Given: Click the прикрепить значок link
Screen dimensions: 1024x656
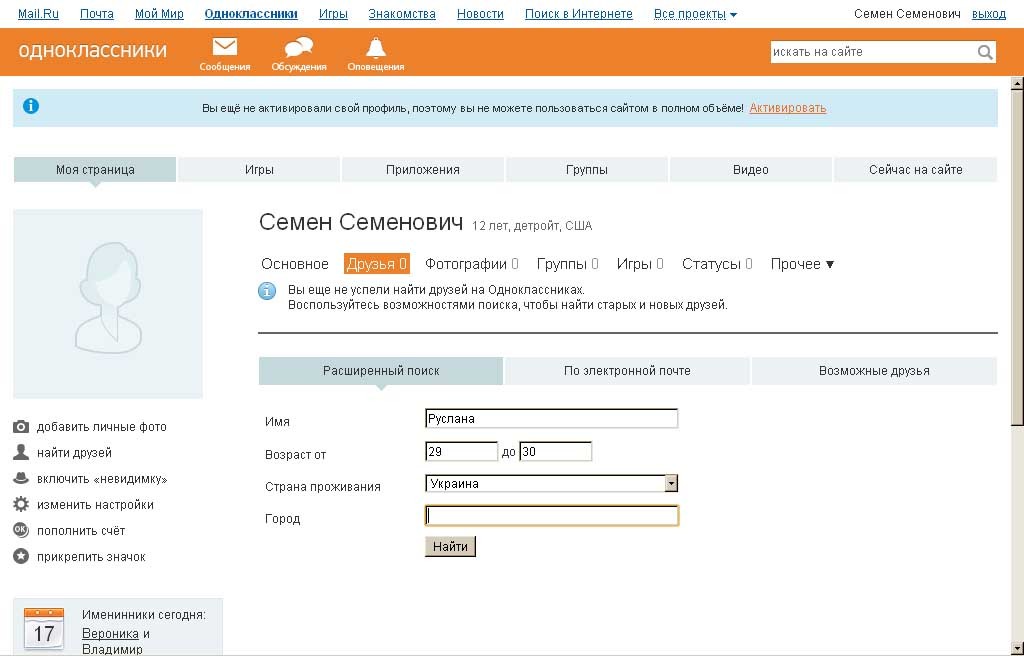Looking at the screenshot, I should pyautogui.click(x=91, y=557).
